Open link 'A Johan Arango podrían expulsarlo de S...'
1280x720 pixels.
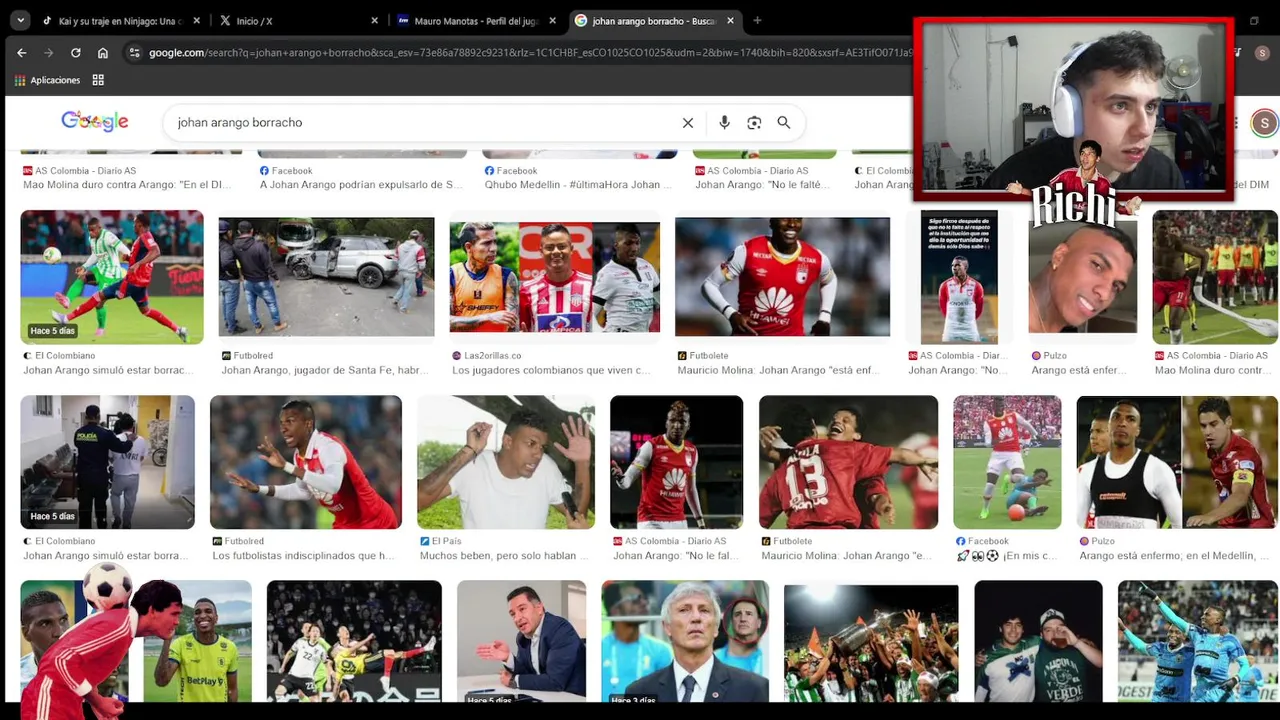[x=361, y=185]
